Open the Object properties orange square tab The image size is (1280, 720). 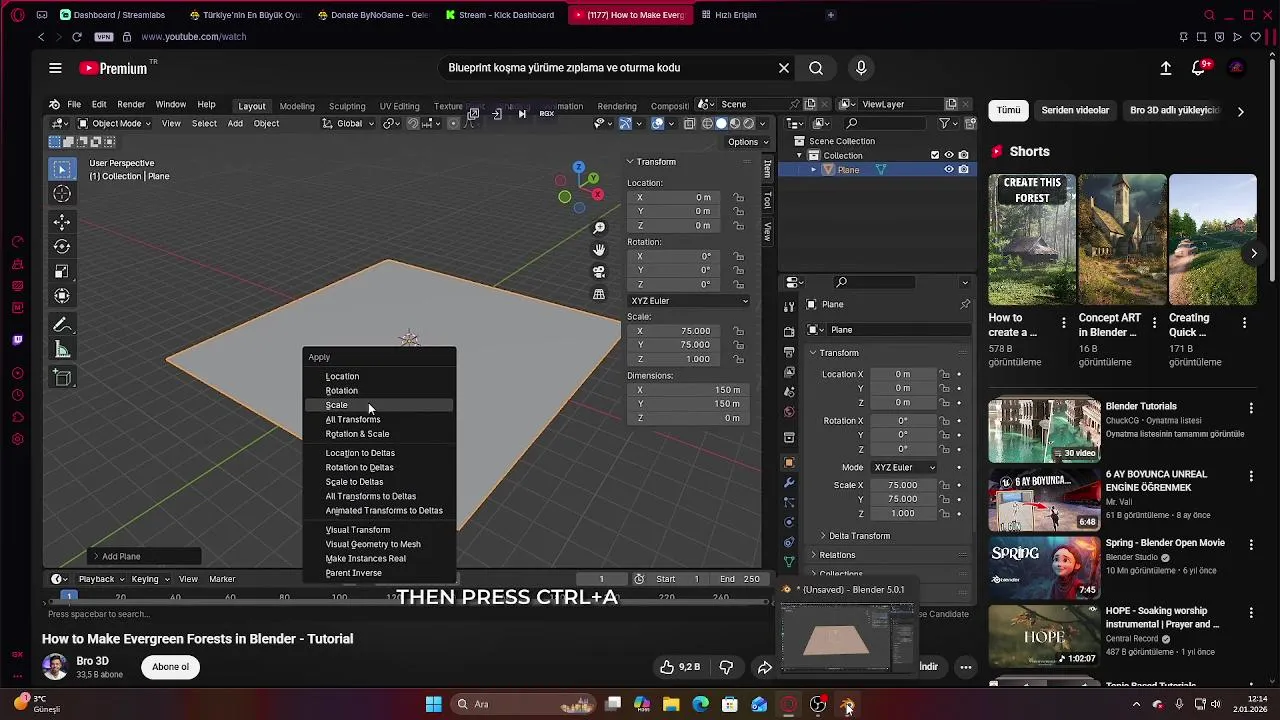[x=789, y=462]
